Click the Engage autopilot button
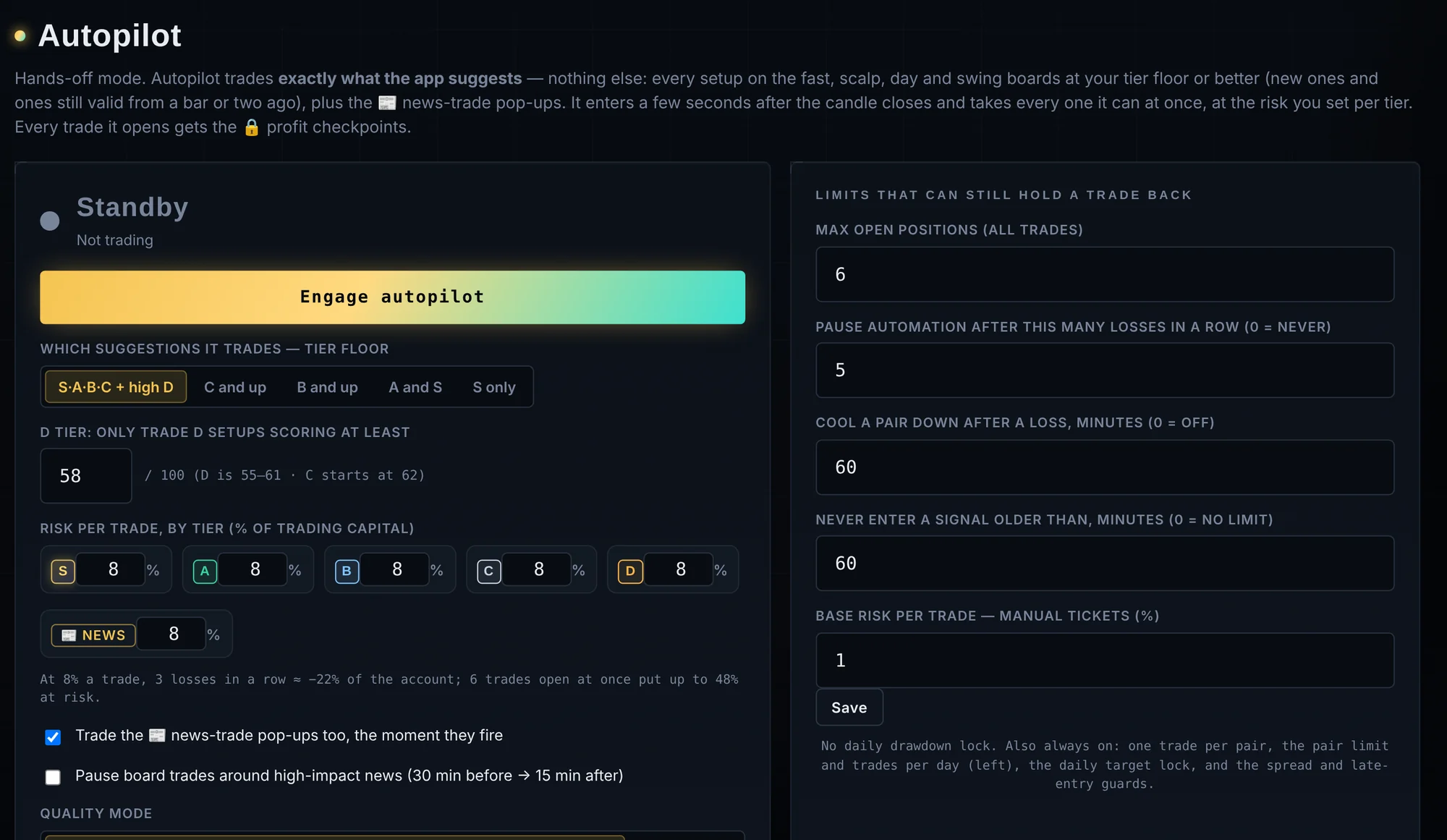This screenshot has width=1447, height=840. coord(392,297)
